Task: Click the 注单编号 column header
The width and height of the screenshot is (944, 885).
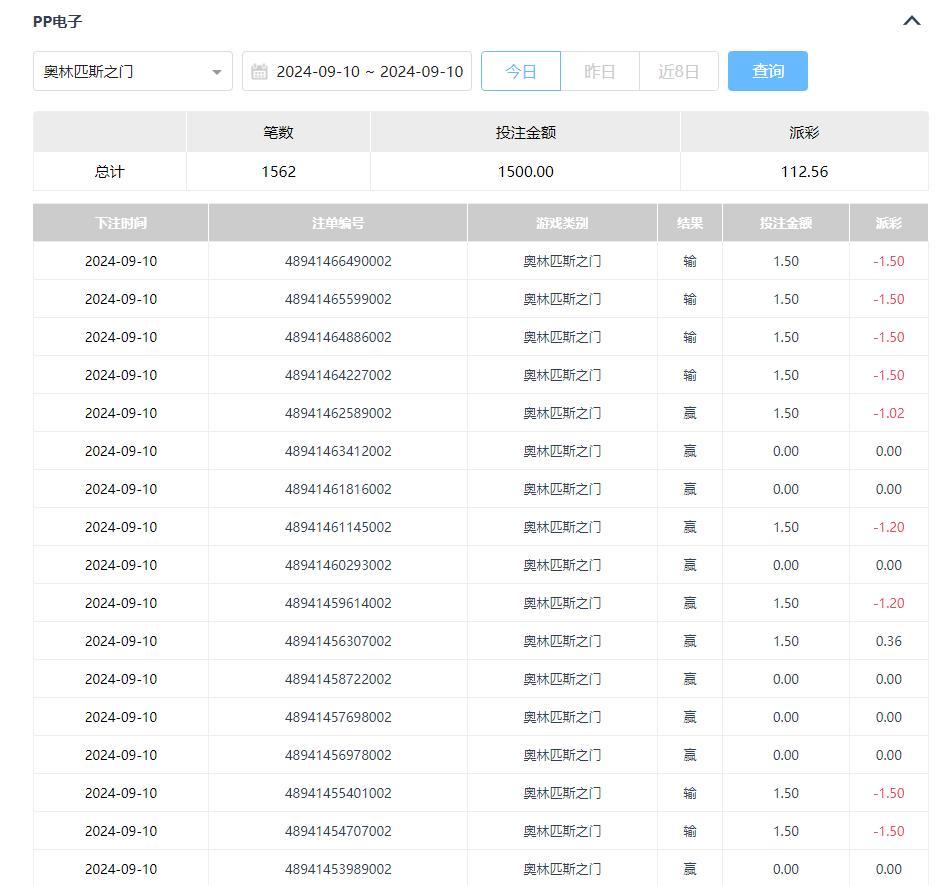Action: 338,223
